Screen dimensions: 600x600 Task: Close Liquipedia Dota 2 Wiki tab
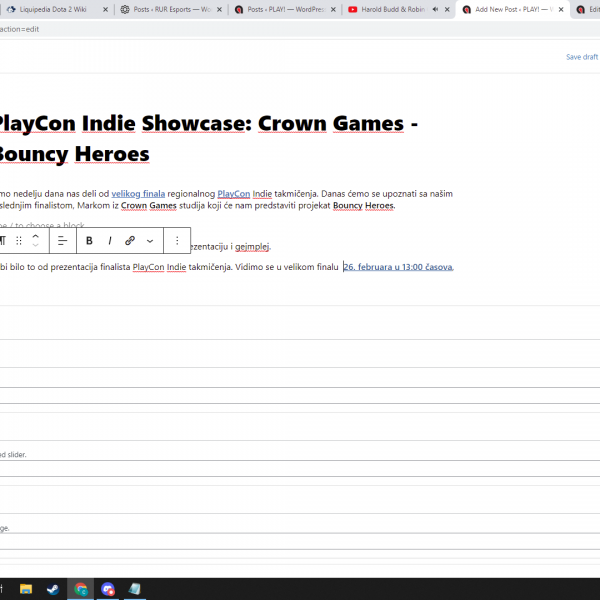tap(106, 10)
